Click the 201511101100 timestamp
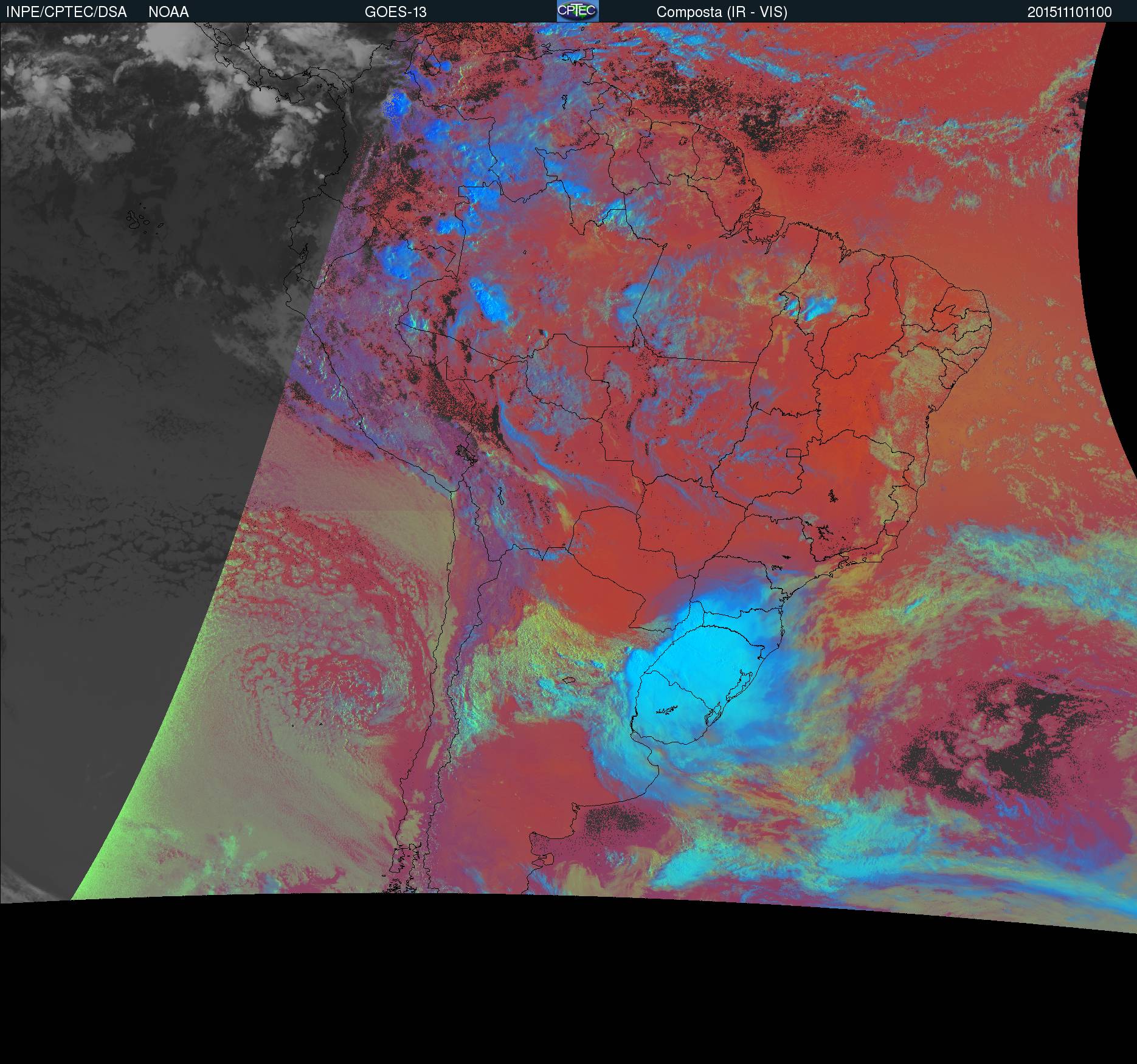This screenshot has height=1064, width=1137. coord(1070,12)
